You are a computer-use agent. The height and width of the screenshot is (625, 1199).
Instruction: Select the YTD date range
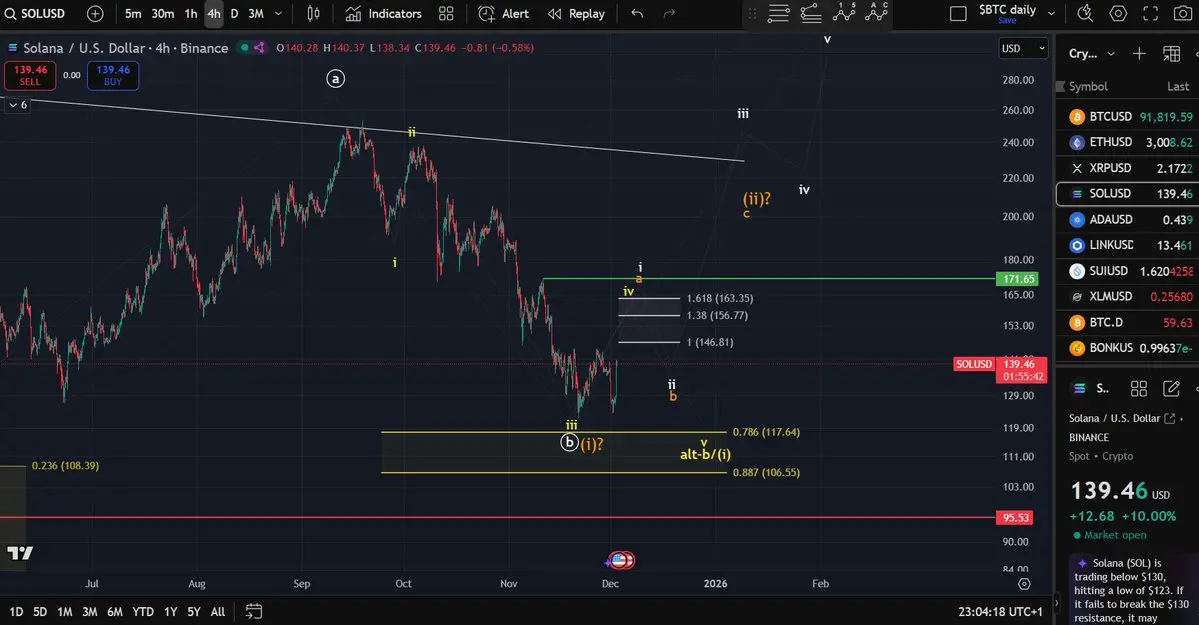[143, 611]
